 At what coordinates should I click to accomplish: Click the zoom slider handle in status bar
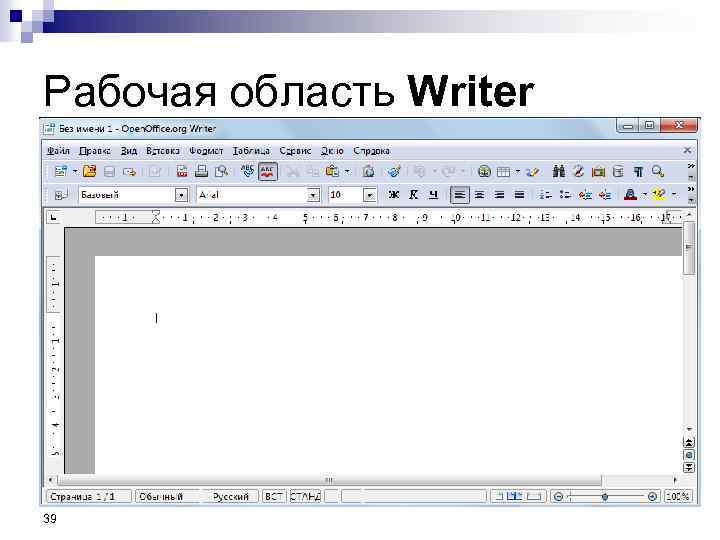tap(605, 497)
